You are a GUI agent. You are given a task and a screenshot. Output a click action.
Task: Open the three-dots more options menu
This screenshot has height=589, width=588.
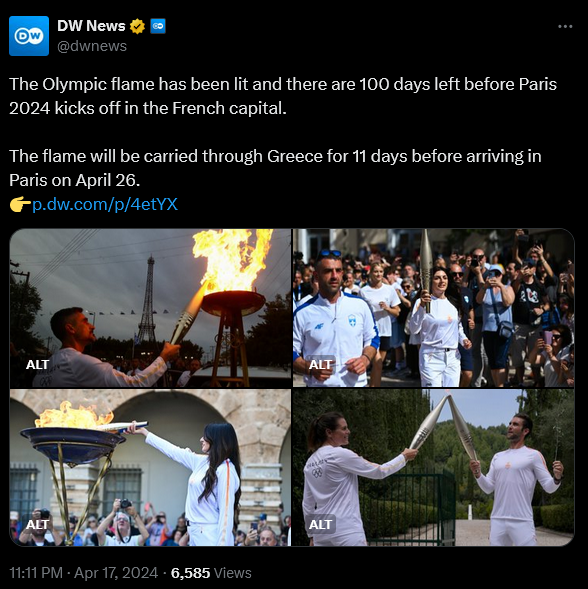coord(565,26)
